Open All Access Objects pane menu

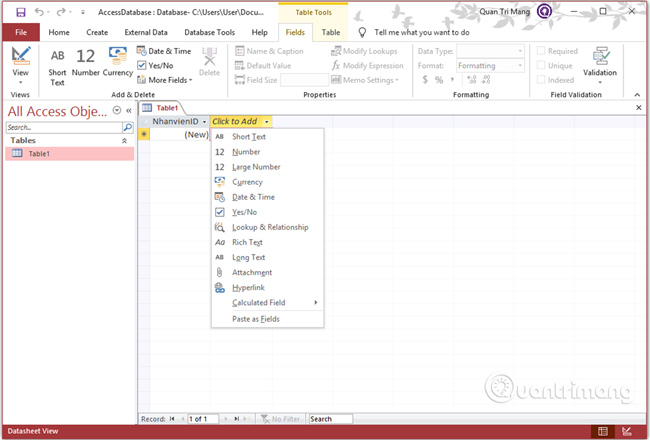[x=117, y=110]
